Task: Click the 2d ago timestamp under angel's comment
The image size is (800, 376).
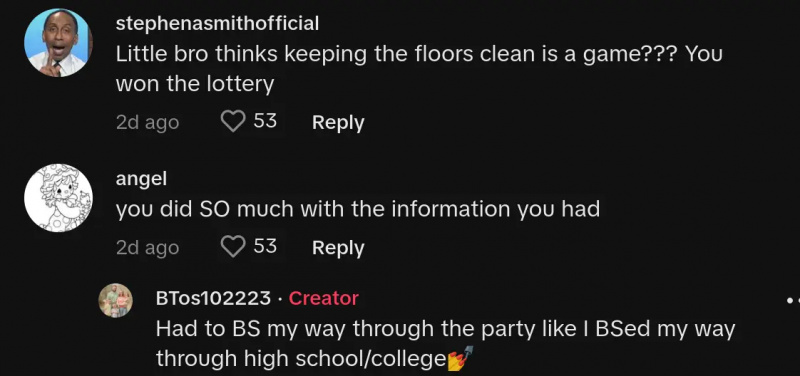Action: (x=147, y=247)
